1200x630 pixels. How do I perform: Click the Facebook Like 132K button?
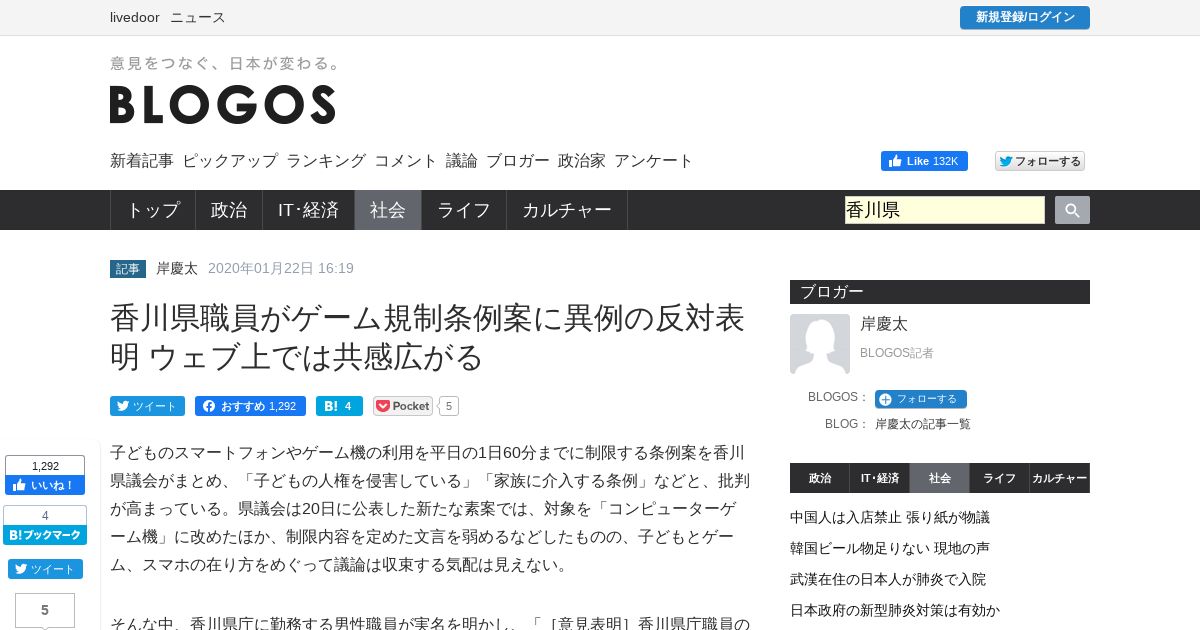tap(924, 161)
